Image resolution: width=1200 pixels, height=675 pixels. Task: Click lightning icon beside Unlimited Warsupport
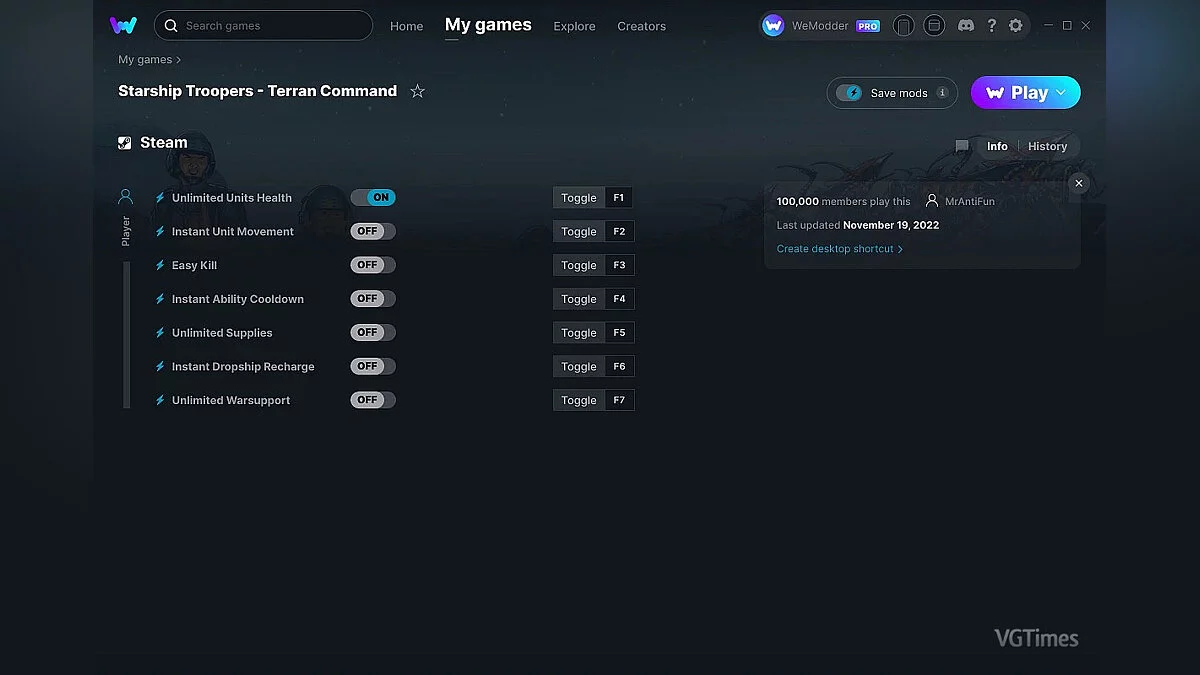[x=160, y=400]
